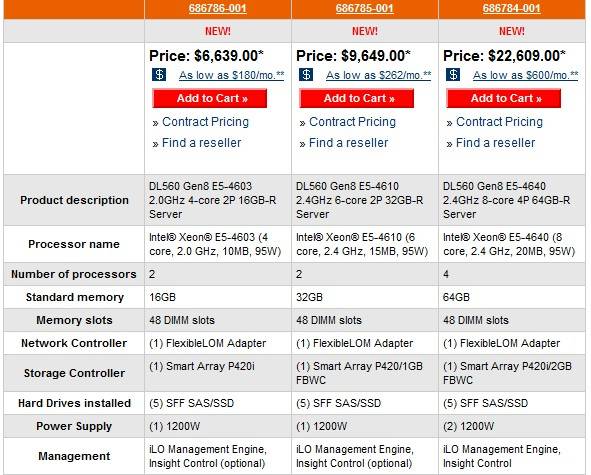Click dollar financing icon under $22,609.00 price
Screen dimensions: 591x475
[x=453, y=75]
